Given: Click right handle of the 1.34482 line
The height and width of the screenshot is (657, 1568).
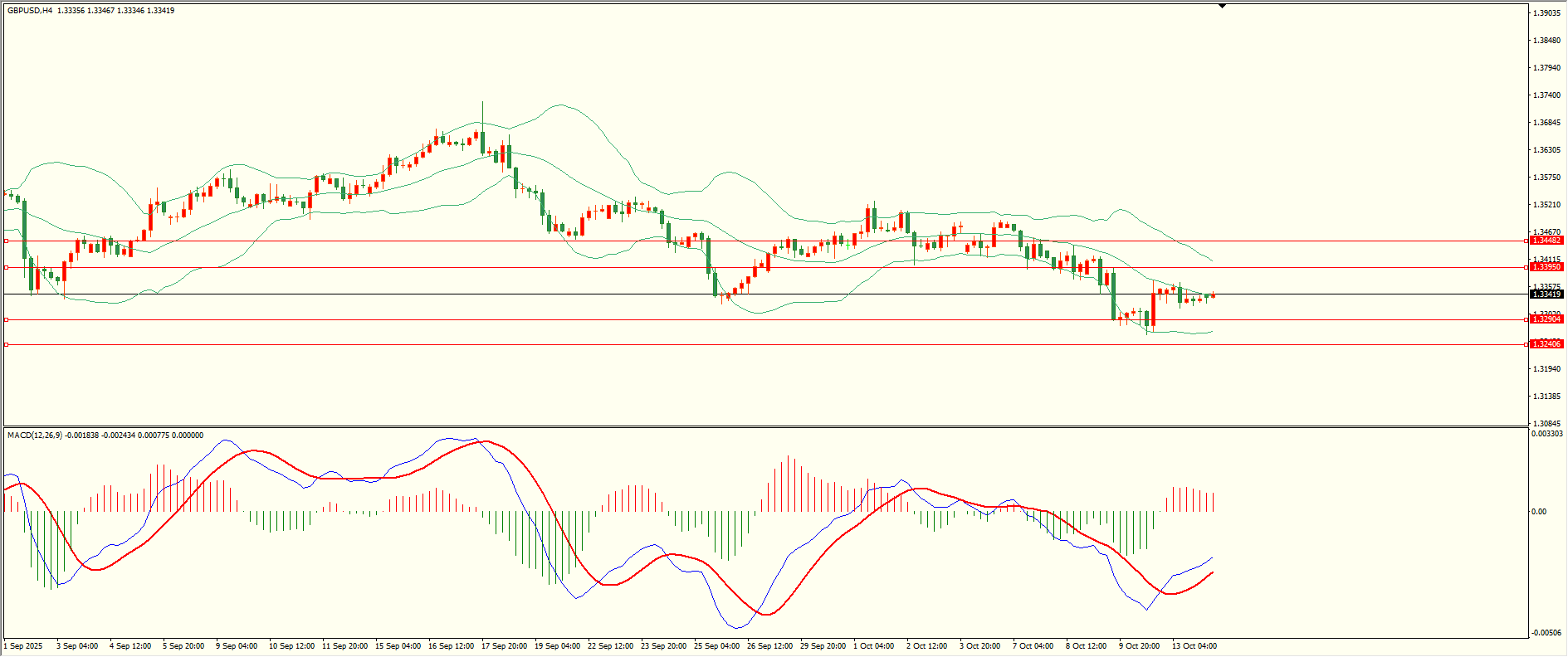Looking at the screenshot, I should (1526, 241).
